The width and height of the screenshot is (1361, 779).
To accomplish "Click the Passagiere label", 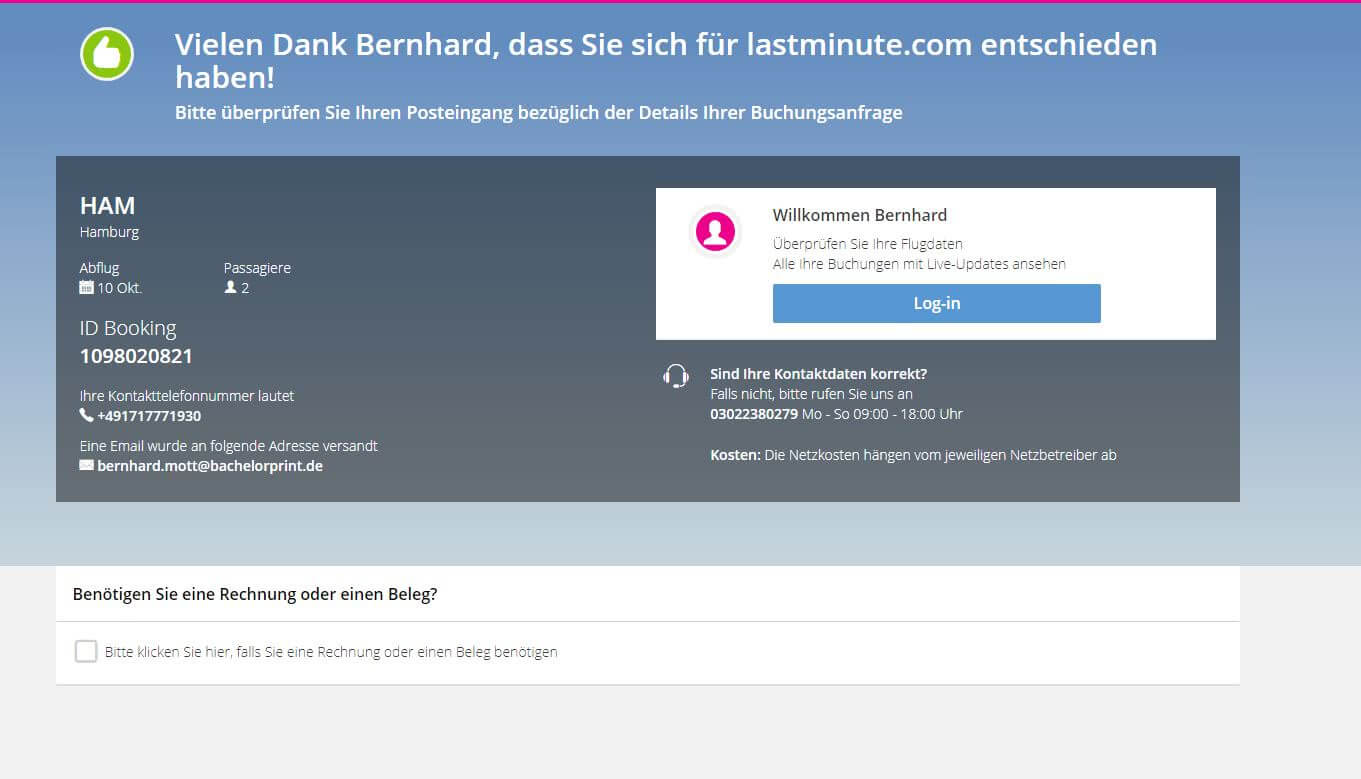I will [257, 268].
